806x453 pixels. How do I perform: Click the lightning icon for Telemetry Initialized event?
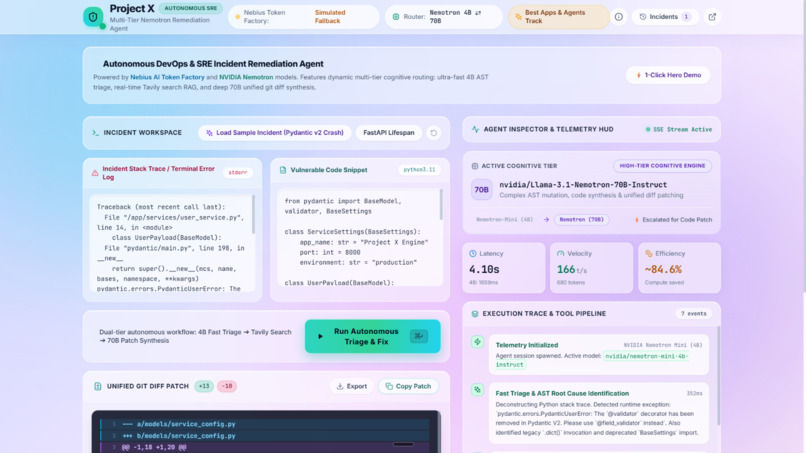[x=478, y=342]
